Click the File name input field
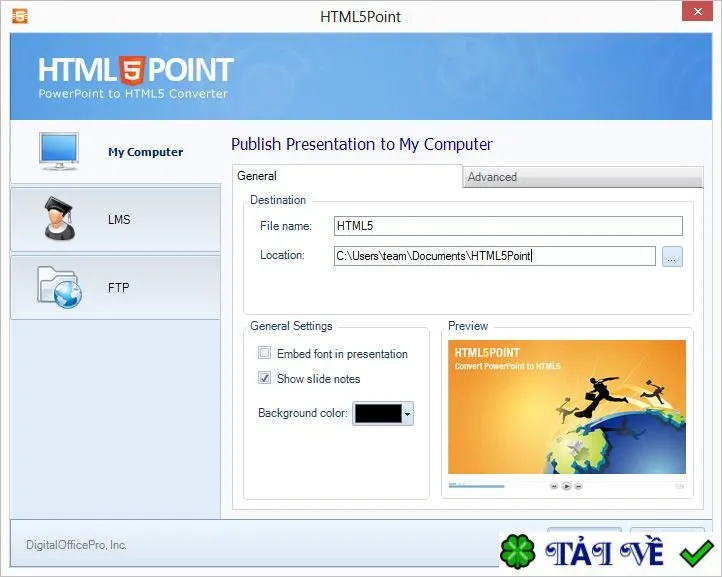Image resolution: width=722 pixels, height=577 pixels. click(508, 226)
